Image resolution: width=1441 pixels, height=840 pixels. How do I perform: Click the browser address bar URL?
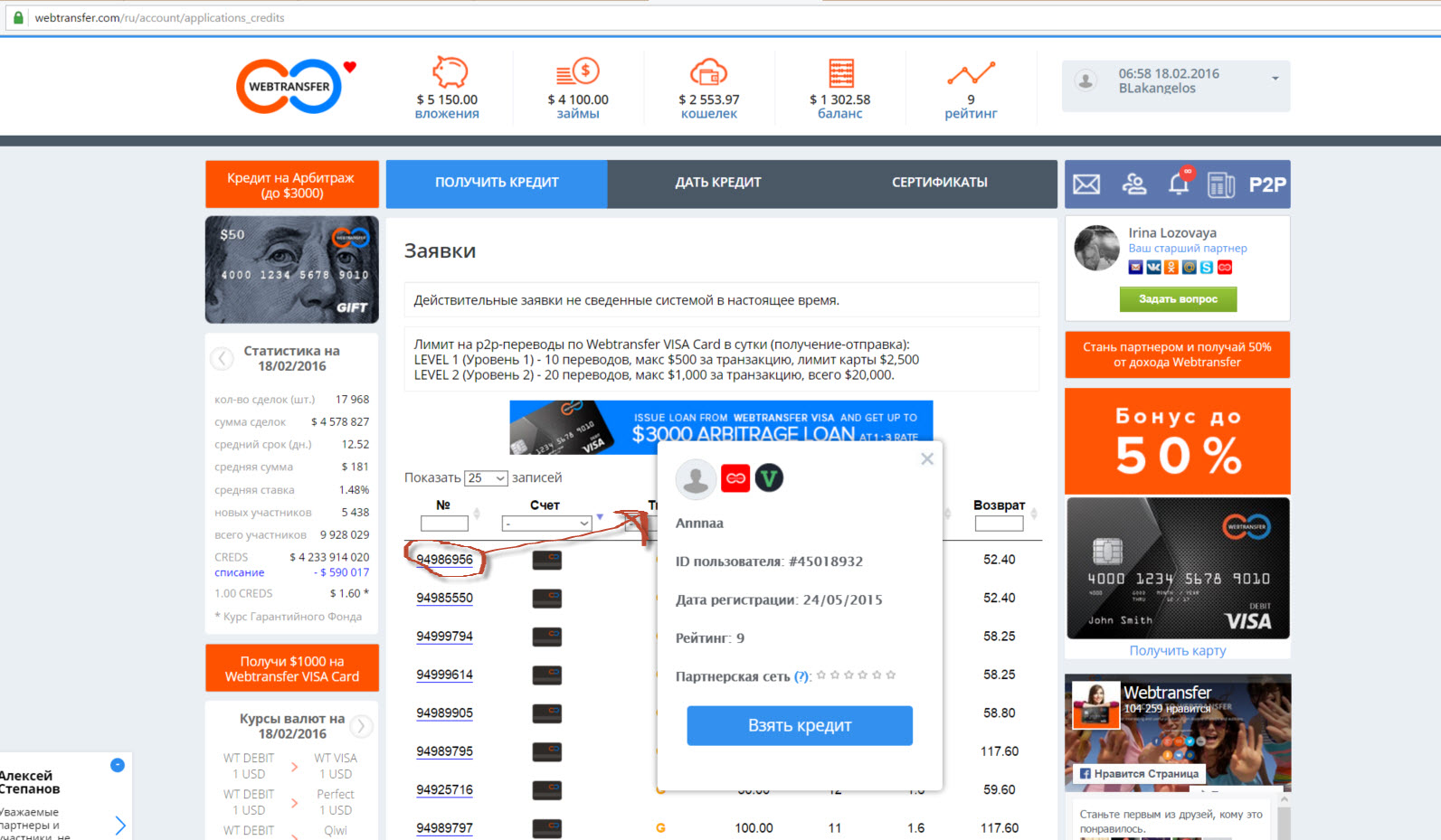point(160,17)
